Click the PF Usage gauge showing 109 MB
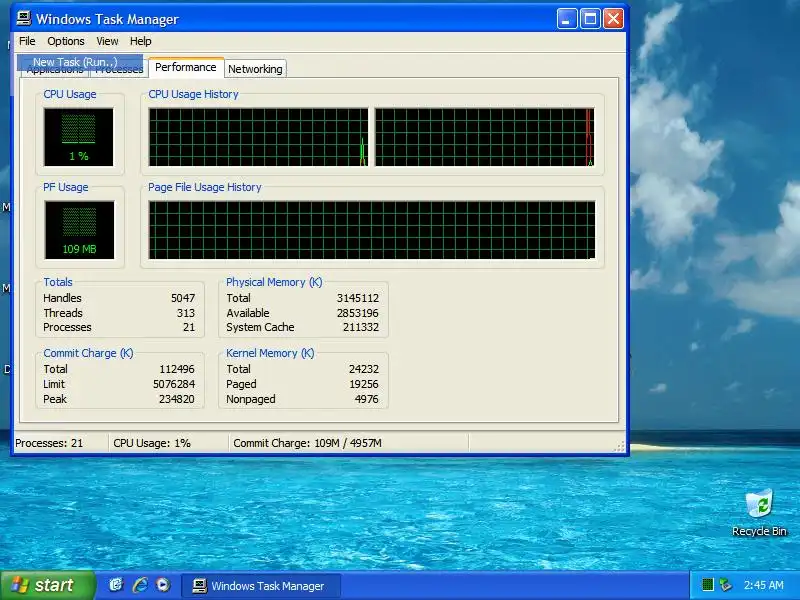Screen dimensions: 800x600 click(79, 230)
